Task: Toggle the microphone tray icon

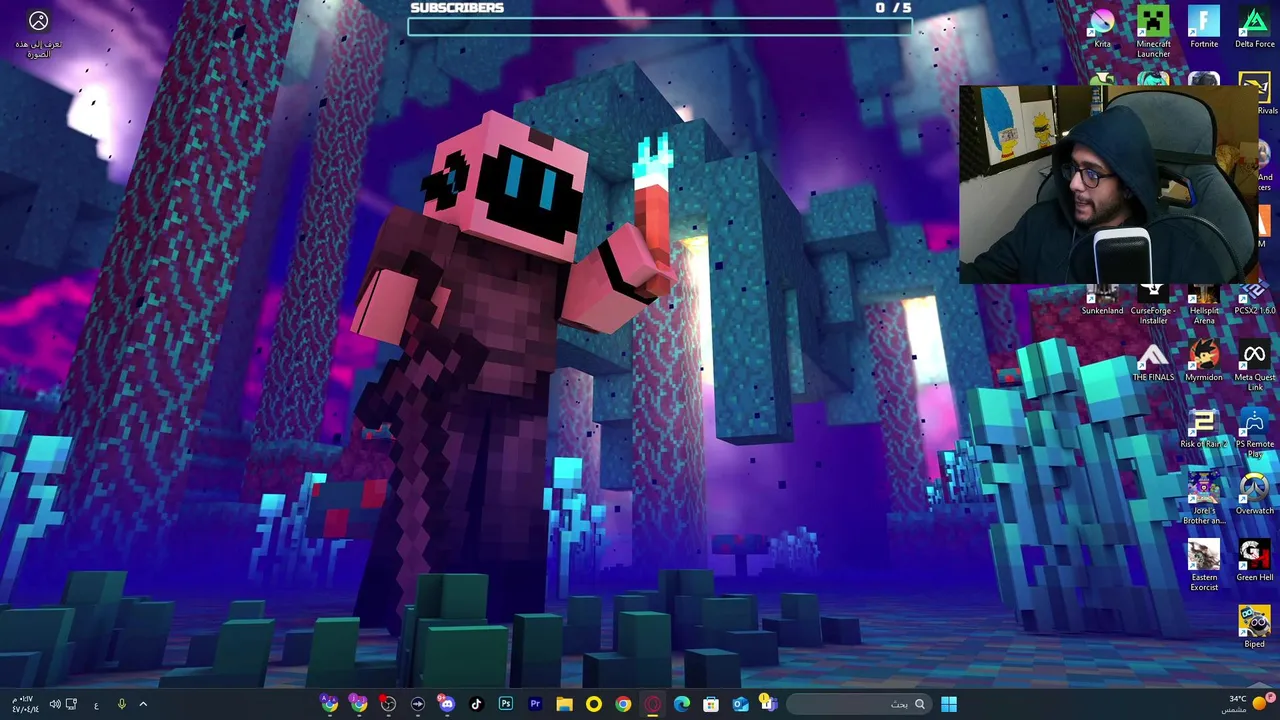Action: click(121, 704)
